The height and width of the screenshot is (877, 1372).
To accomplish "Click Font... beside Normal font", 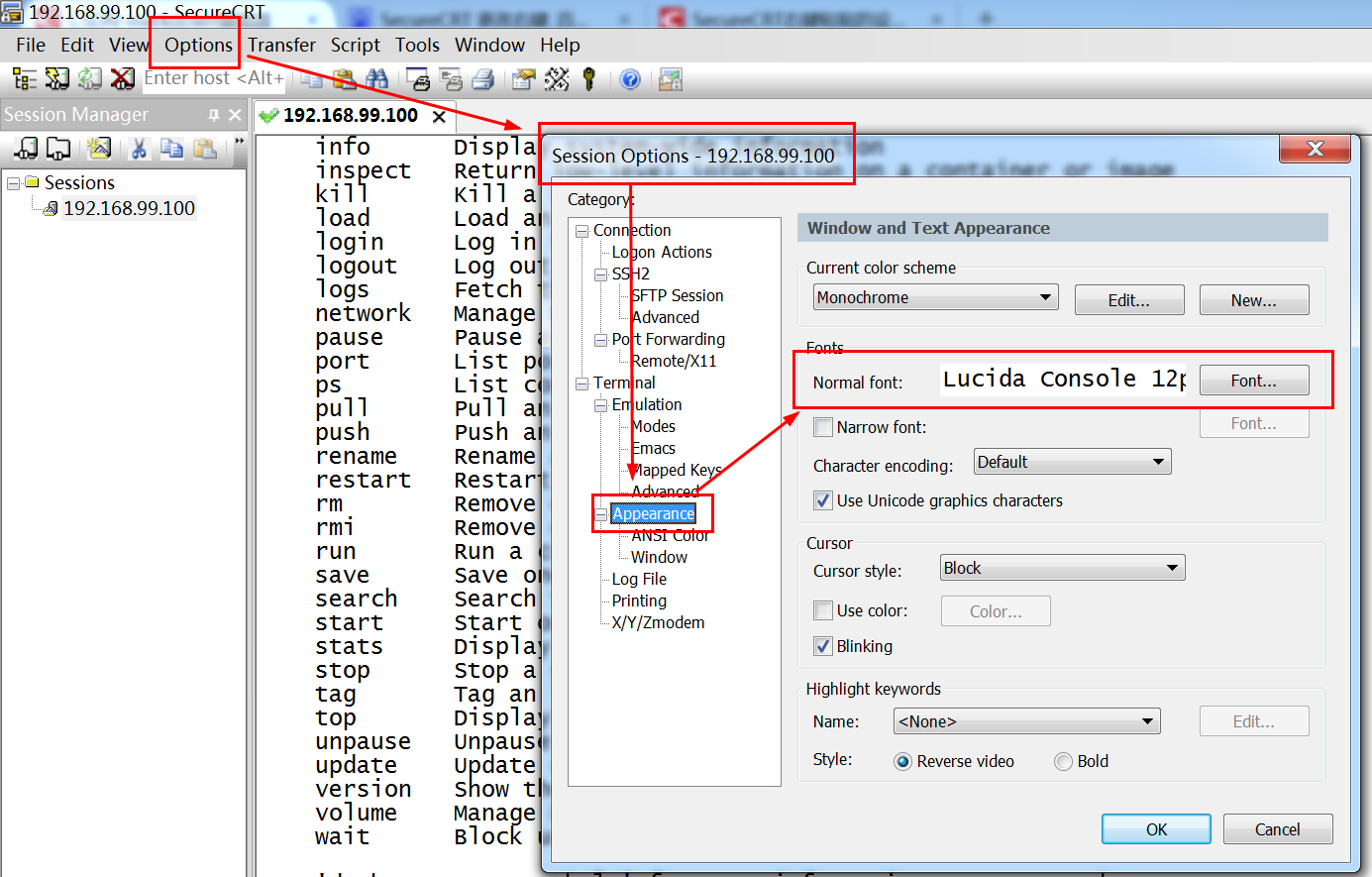I will point(1254,381).
